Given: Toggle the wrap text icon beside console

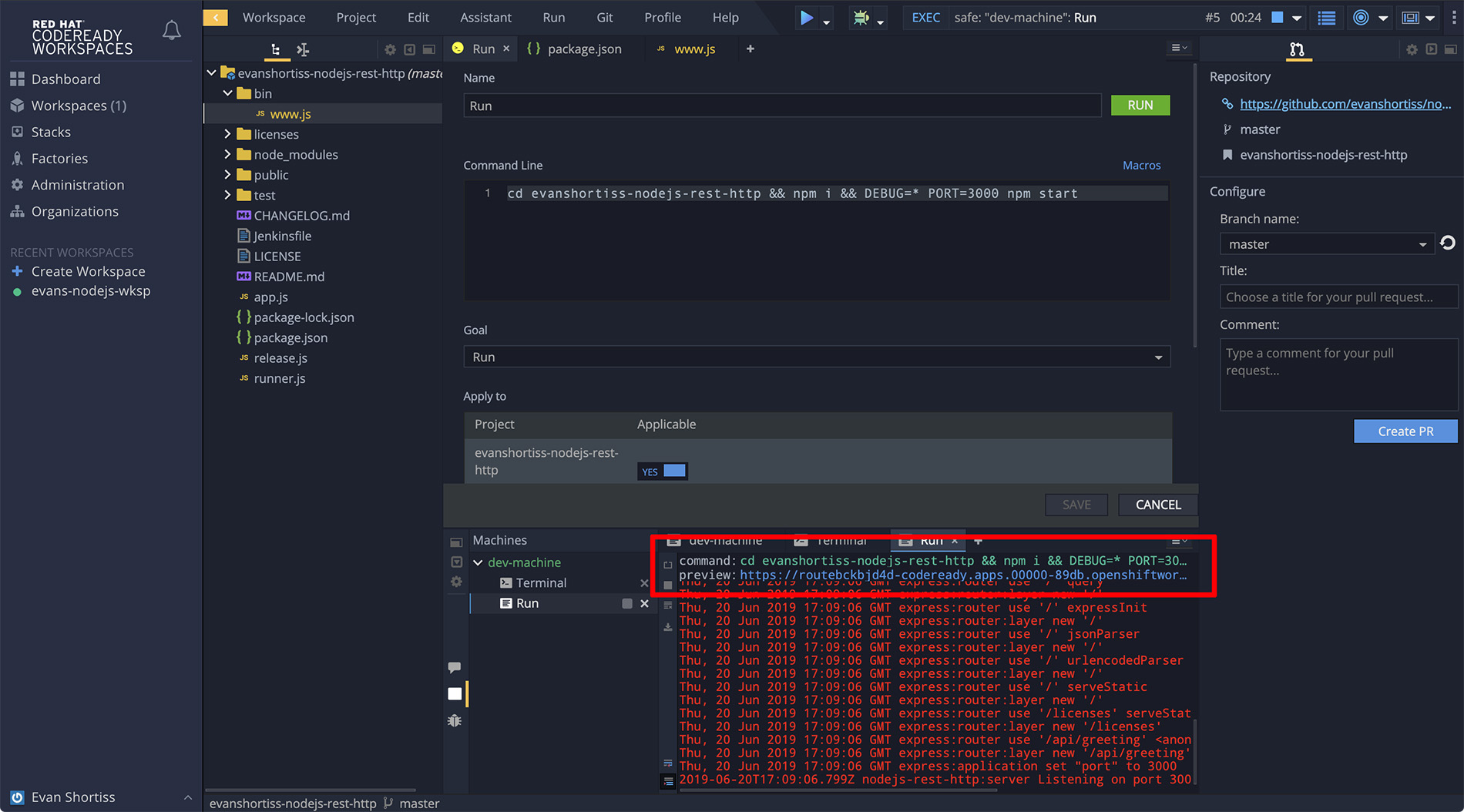Looking at the screenshot, I should [x=668, y=763].
